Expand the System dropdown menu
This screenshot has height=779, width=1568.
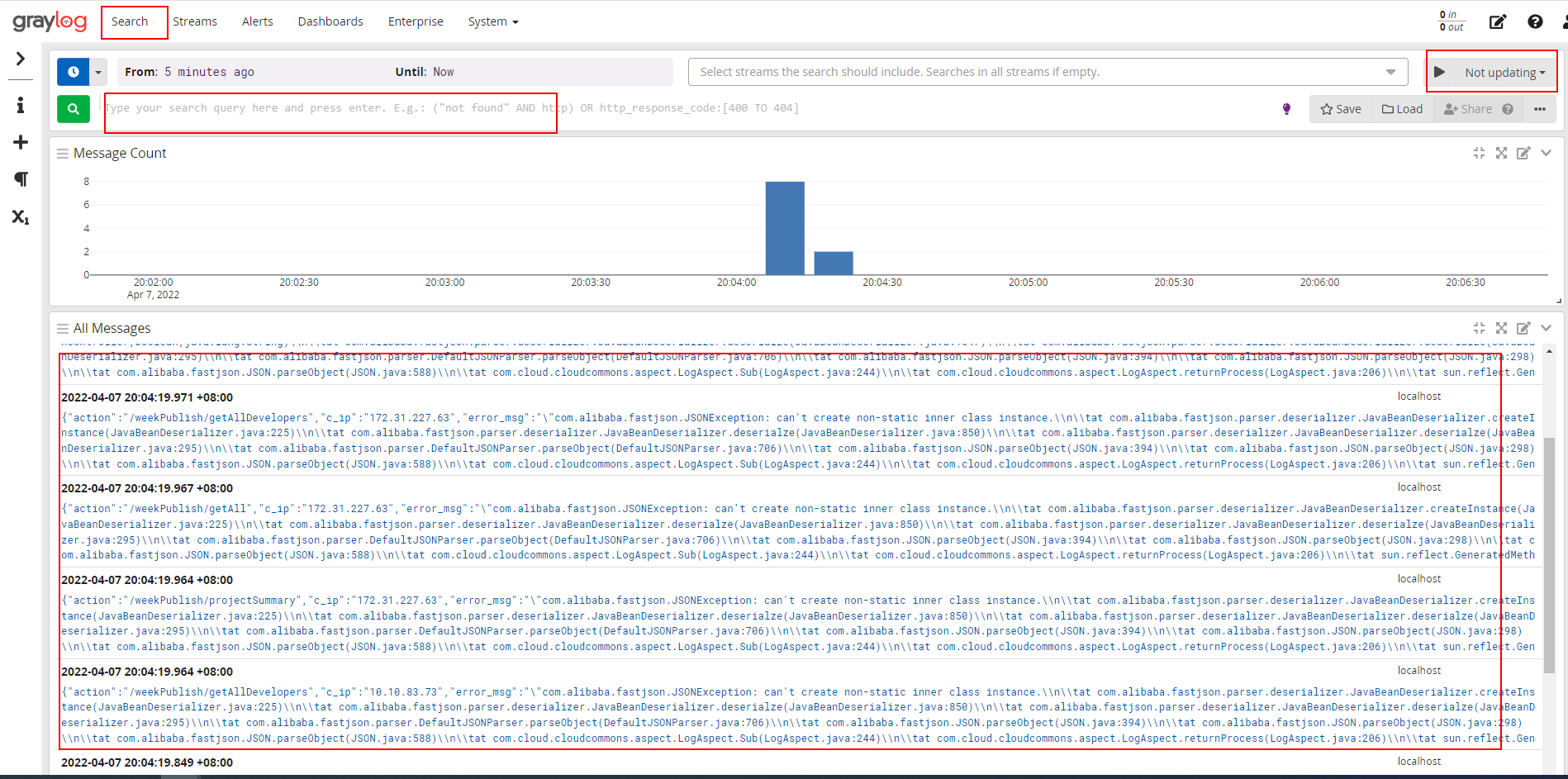coord(493,21)
